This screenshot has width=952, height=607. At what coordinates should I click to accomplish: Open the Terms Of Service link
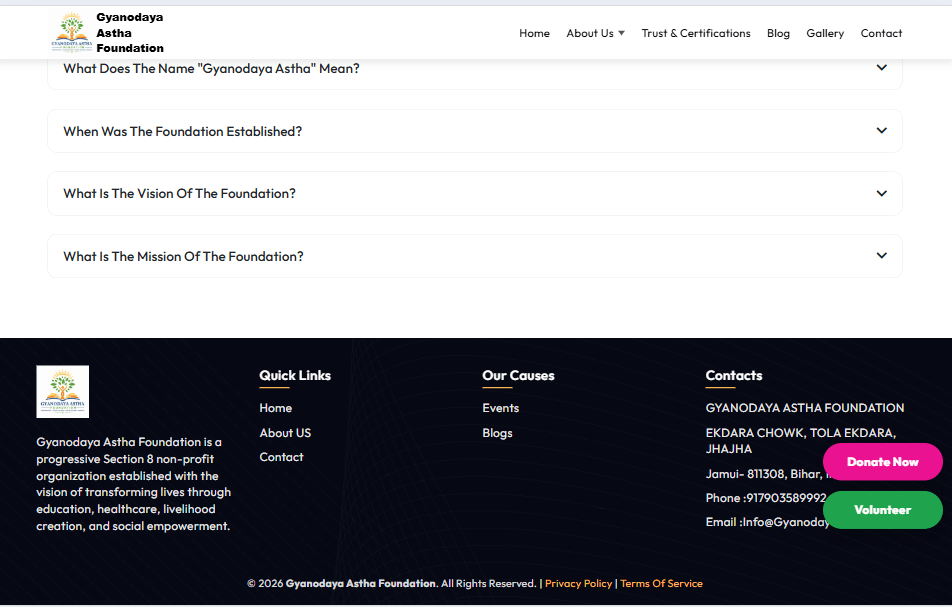661,583
